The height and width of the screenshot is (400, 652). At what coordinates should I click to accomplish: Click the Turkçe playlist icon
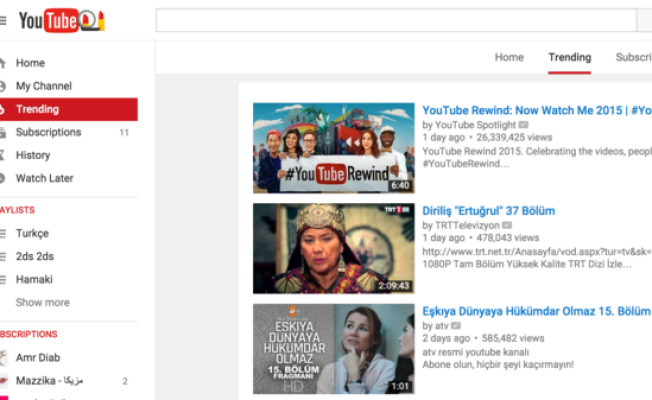coord(3,234)
